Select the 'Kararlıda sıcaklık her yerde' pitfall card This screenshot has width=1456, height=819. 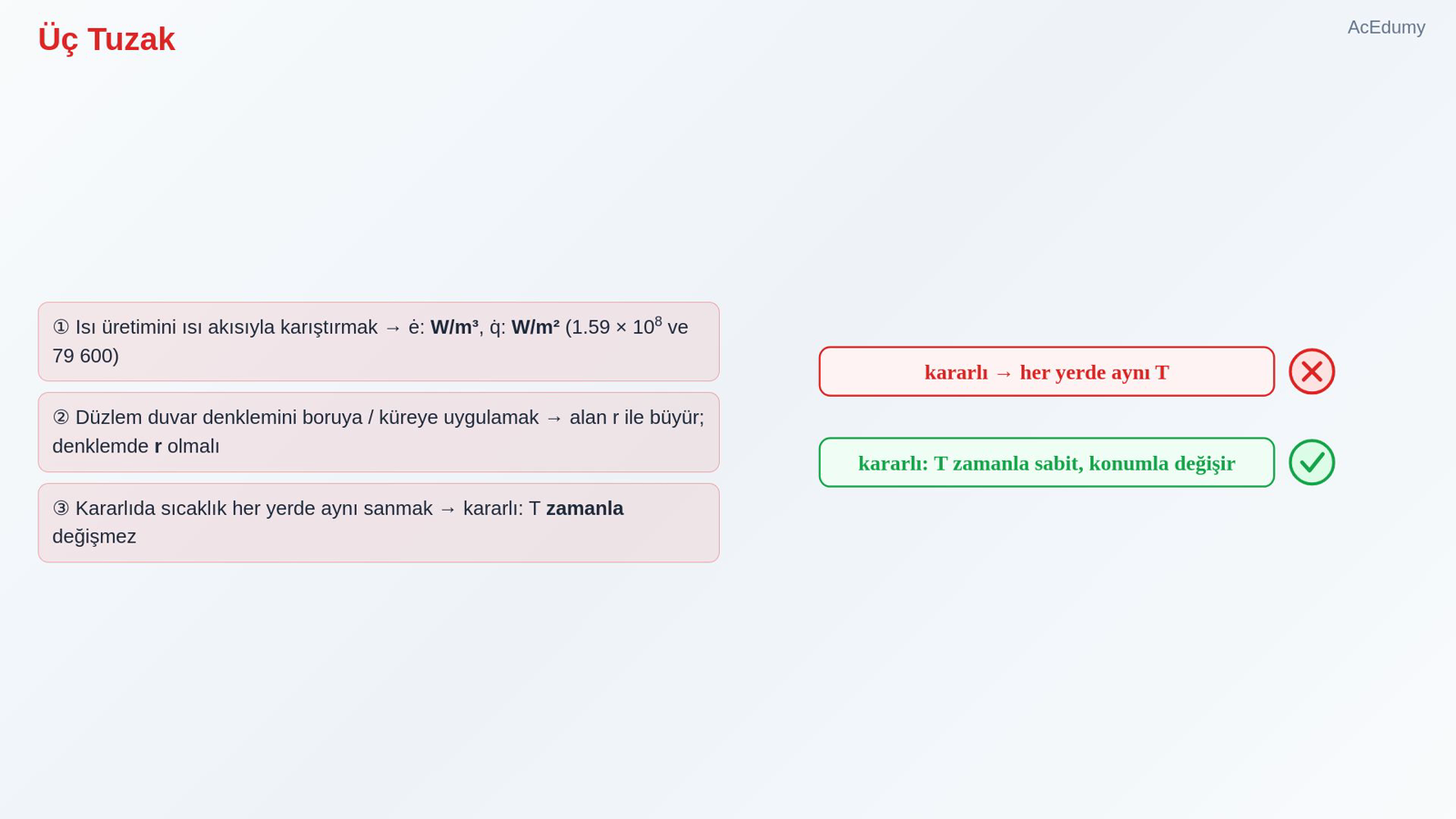coord(379,522)
